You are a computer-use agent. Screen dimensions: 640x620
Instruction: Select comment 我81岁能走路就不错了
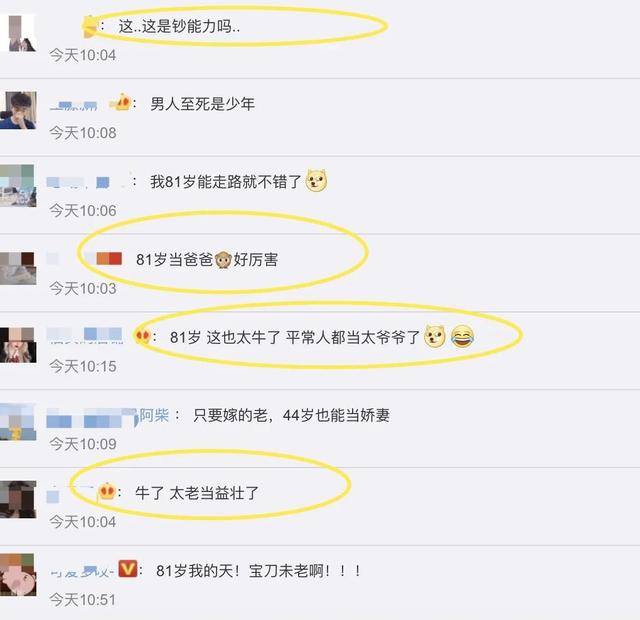(x=226, y=181)
